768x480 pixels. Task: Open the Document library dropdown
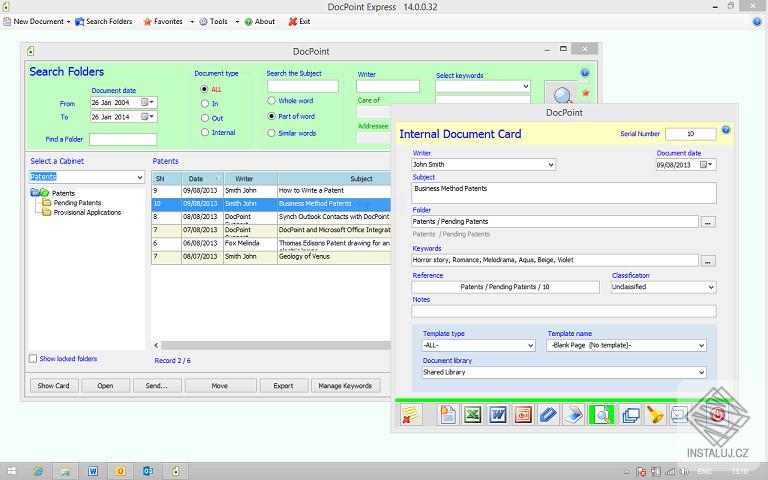click(x=701, y=372)
